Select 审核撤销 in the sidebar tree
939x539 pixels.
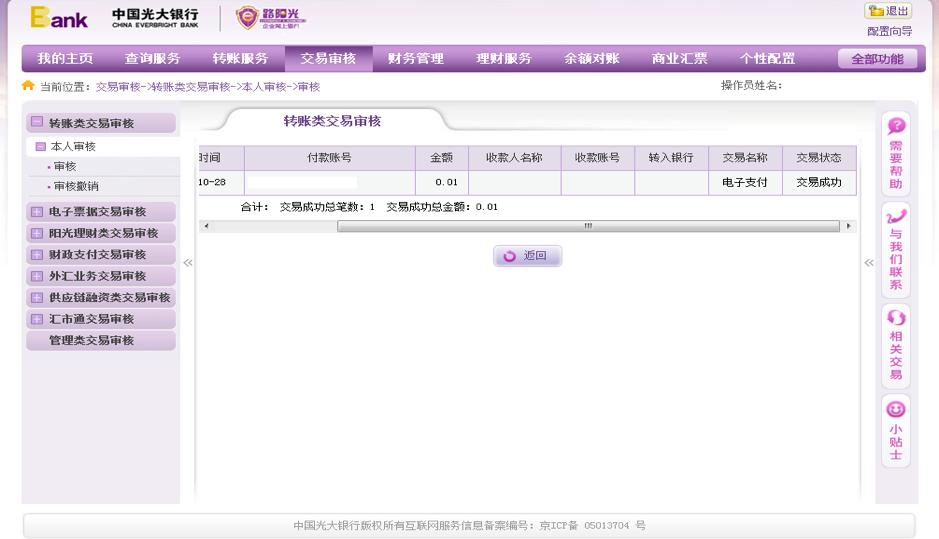tap(76, 187)
